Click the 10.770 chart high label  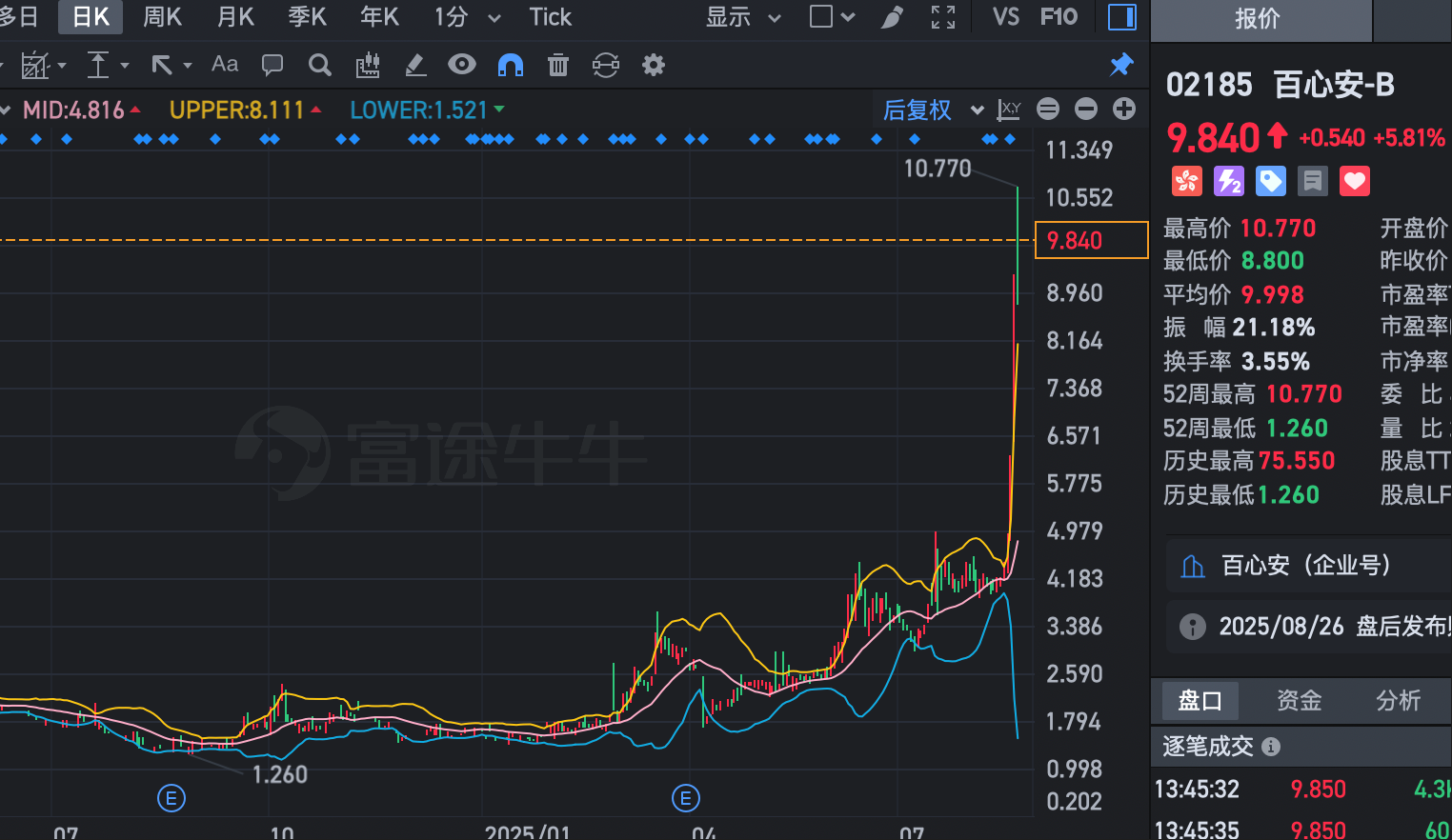(938, 169)
